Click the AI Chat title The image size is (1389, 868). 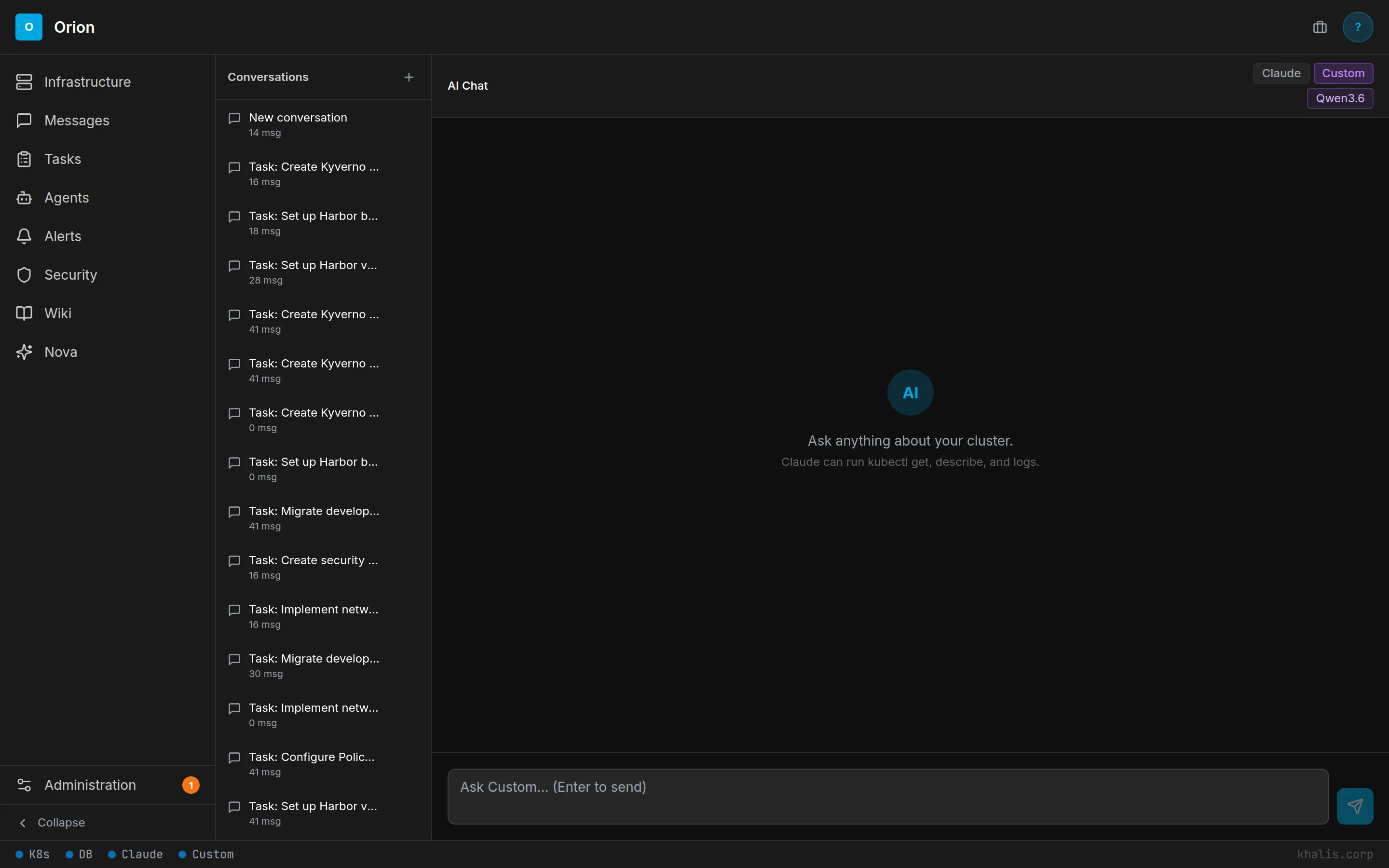point(468,86)
